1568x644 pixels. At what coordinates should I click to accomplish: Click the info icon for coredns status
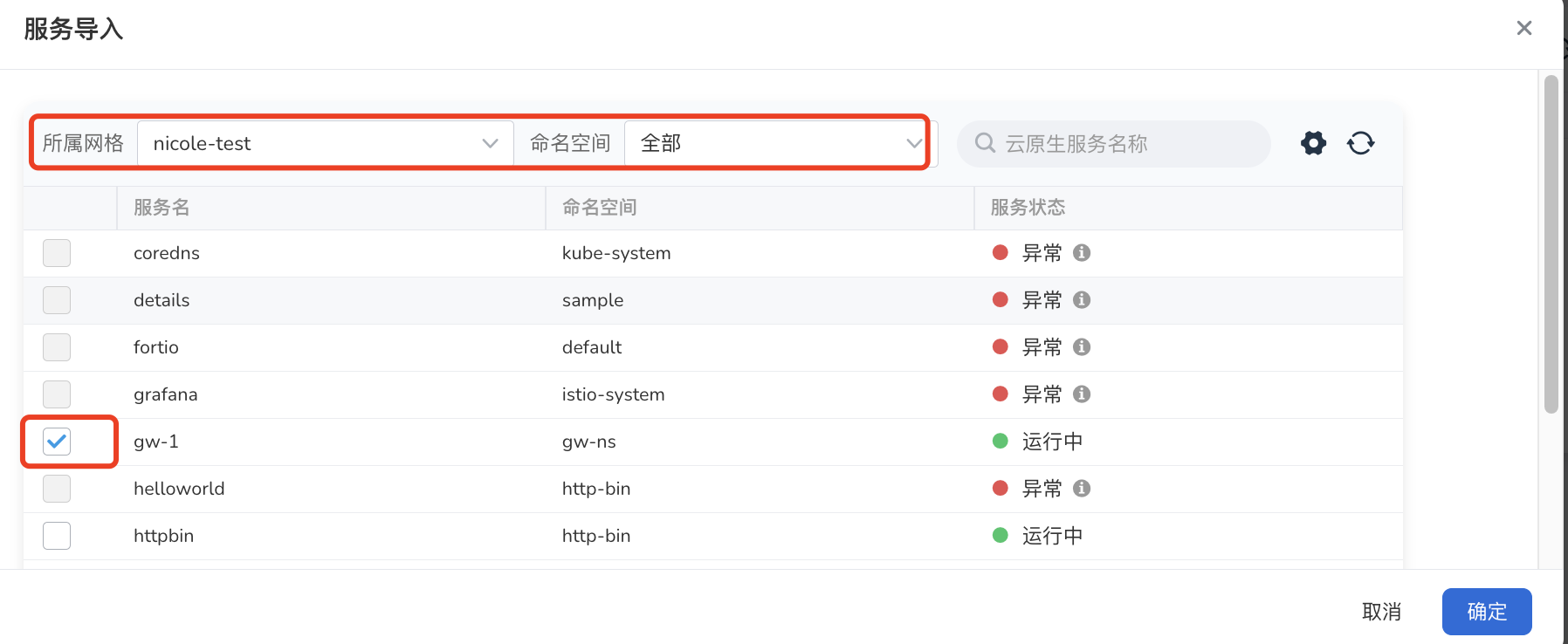click(x=1082, y=253)
